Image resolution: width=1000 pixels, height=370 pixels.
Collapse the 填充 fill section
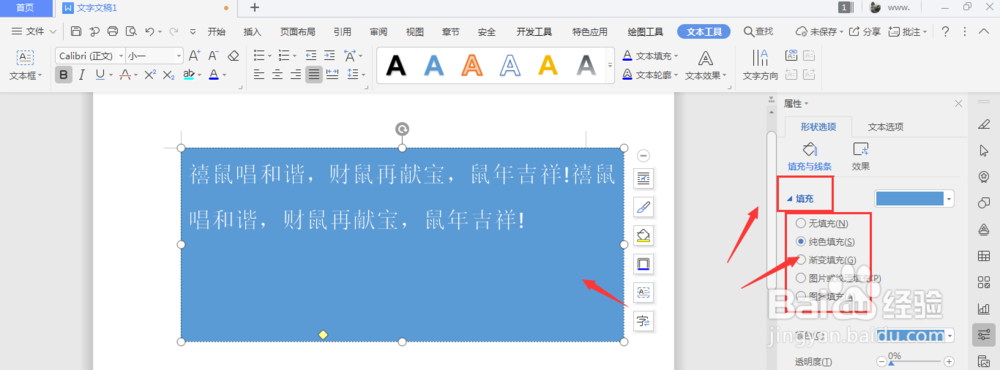pos(790,199)
